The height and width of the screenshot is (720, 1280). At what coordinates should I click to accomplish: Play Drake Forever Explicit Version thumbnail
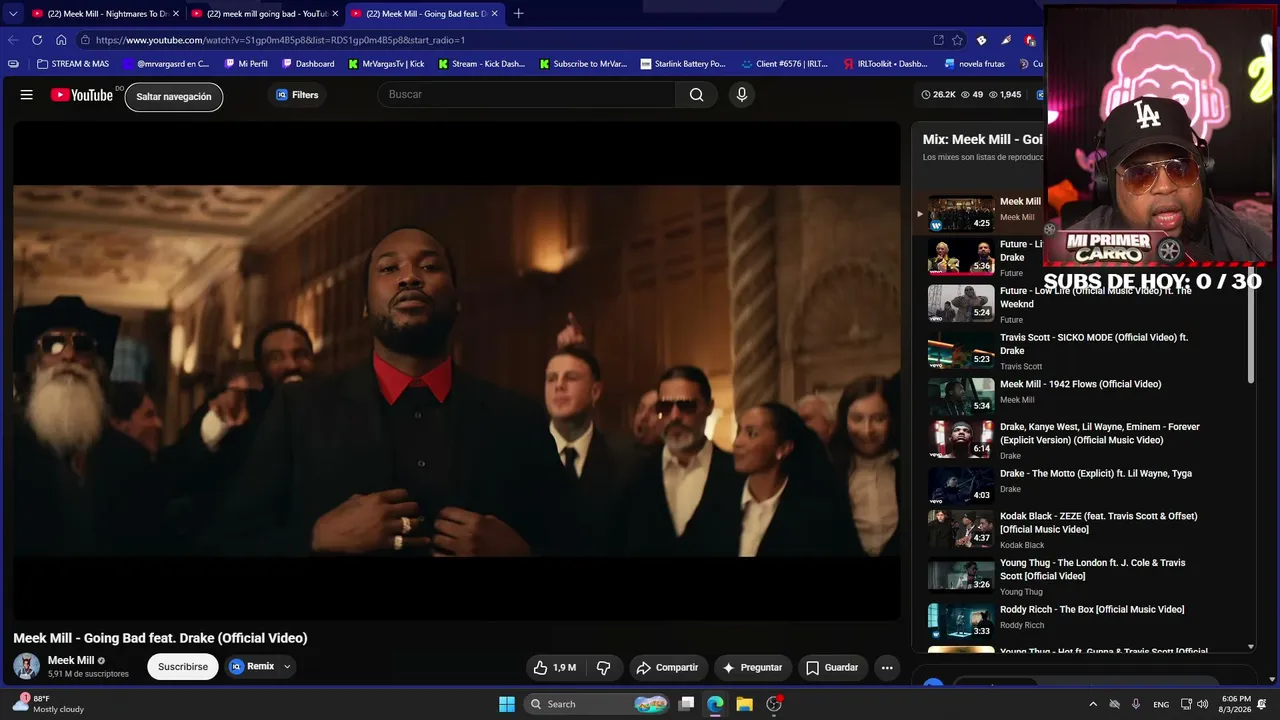pyautogui.click(x=961, y=439)
